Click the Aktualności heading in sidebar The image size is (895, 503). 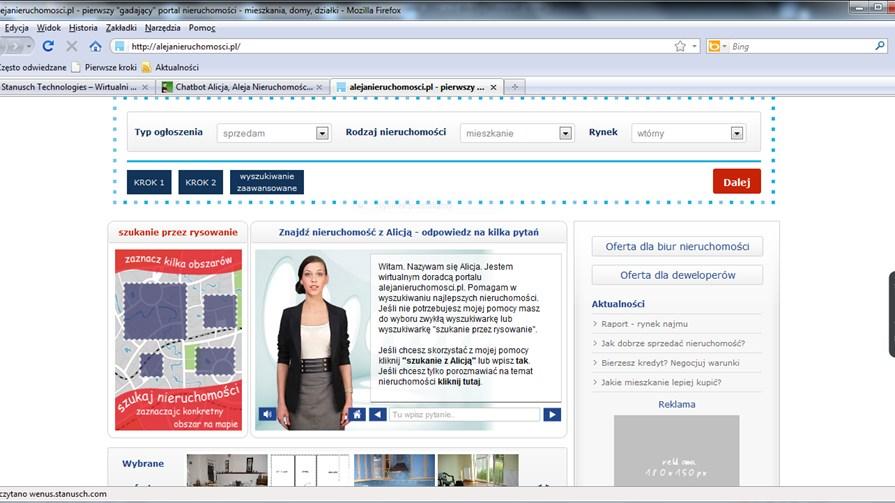pyautogui.click(x=618, y=304)
